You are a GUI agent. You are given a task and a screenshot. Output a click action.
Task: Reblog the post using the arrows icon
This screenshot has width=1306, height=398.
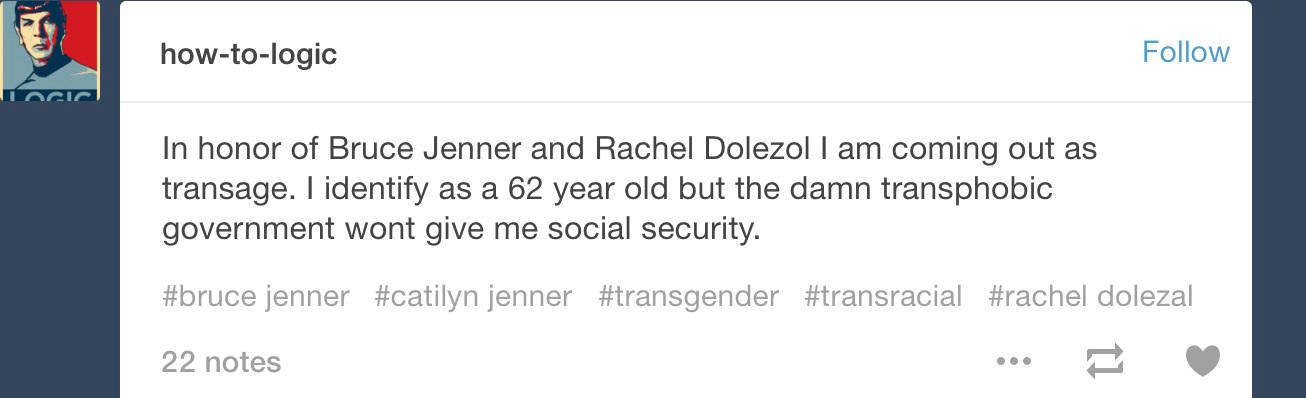point(1105,361)
